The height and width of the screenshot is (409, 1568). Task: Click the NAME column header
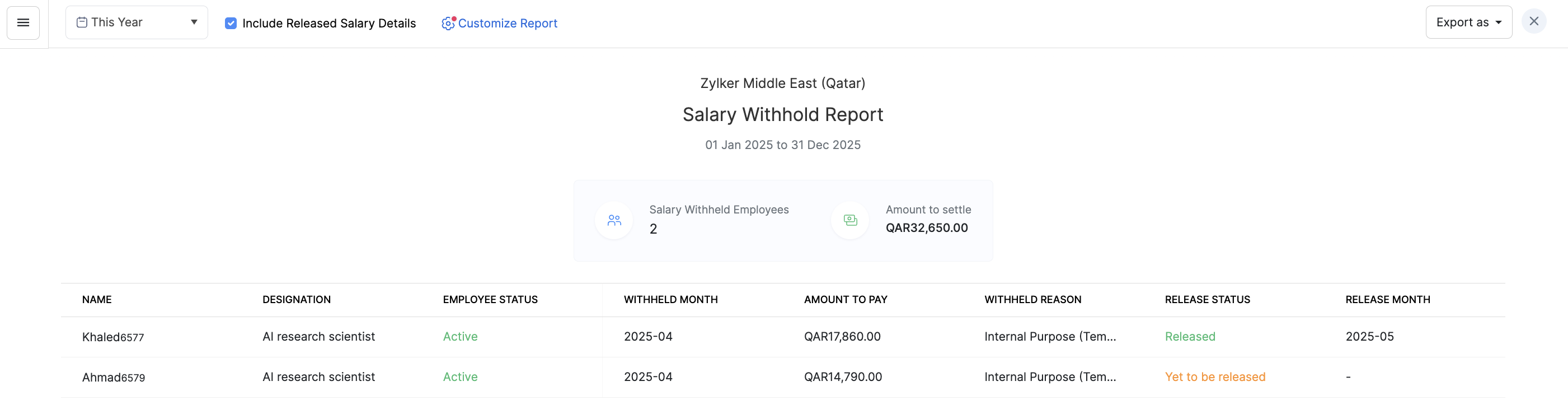[x=97, y=299]
